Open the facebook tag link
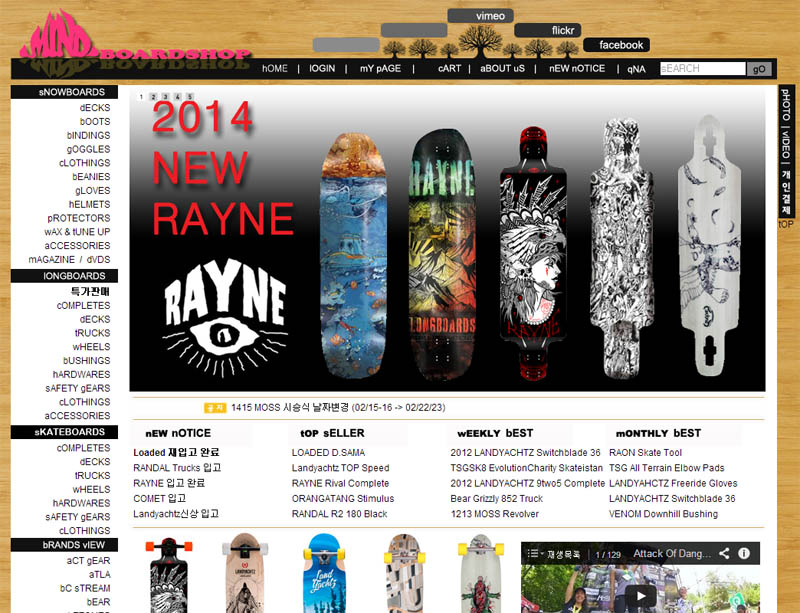The height and width of the screenshot is (613, 800). (x=616, y=45)
